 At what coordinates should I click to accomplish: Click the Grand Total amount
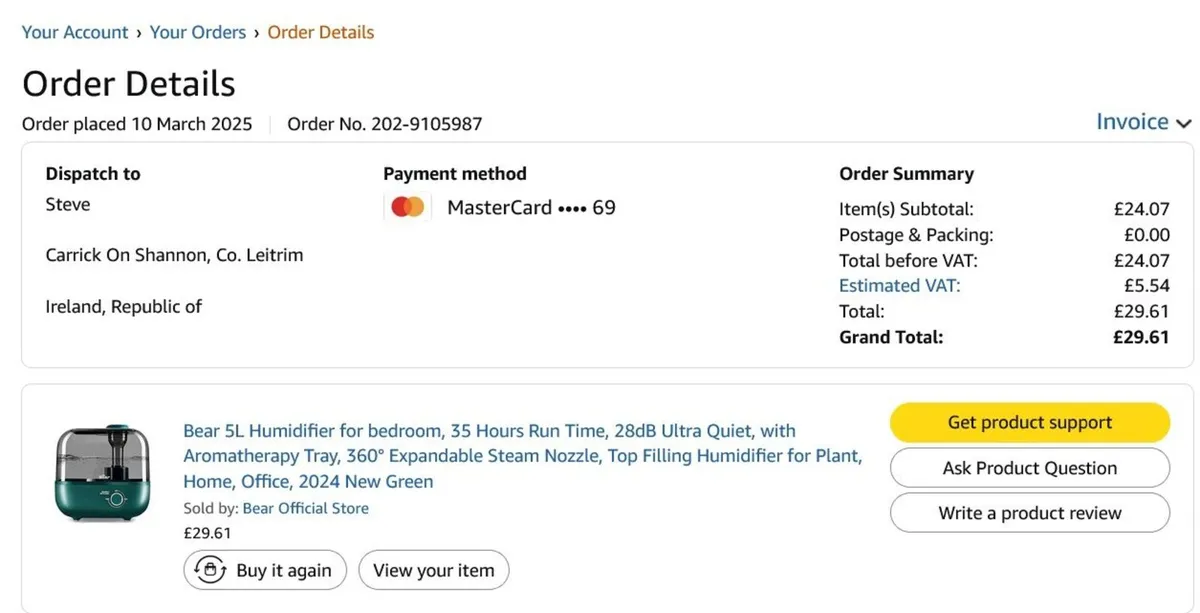point(1141,337)
